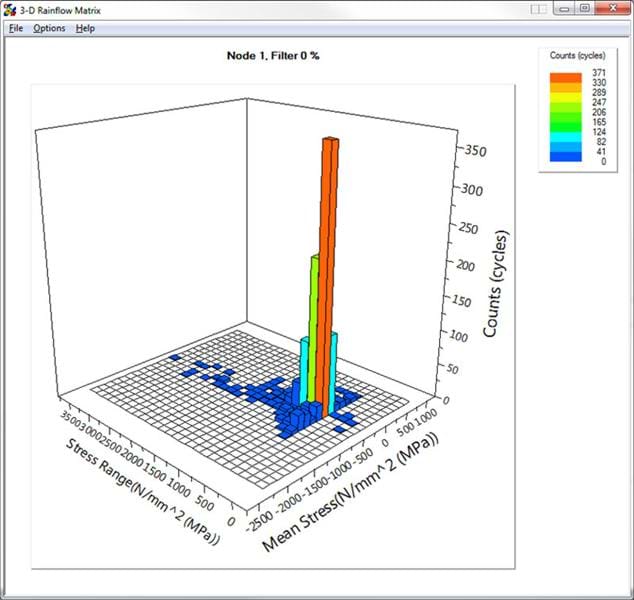Viewport: 634px width, 600px height.
Task: Open the Help menu
Action: [86, 28]
